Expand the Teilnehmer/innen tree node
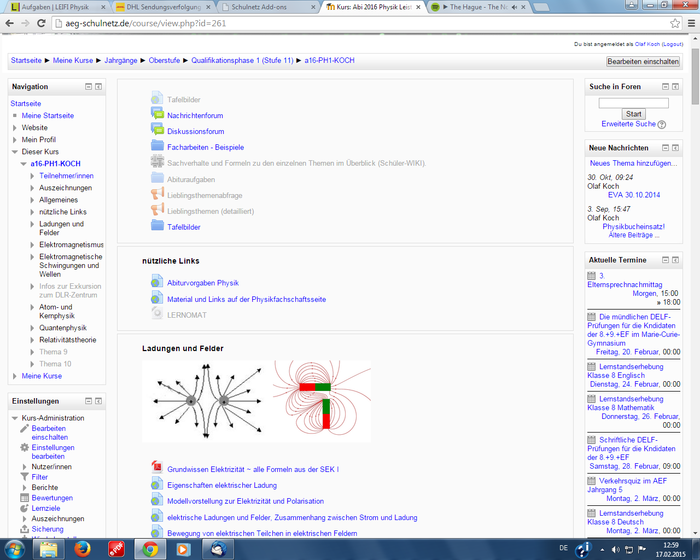The image size is (700, 560). [x=32, y=176]
